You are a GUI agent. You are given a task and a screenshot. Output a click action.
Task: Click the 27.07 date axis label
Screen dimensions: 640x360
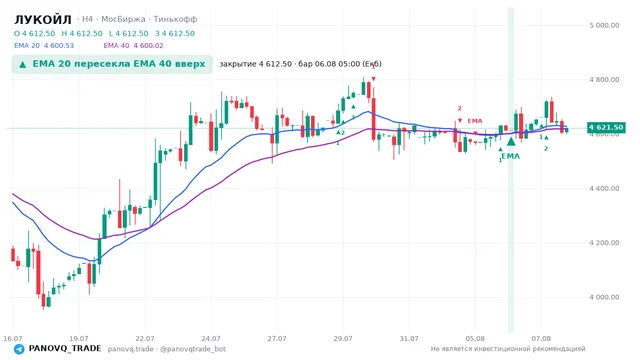(277, 338)
